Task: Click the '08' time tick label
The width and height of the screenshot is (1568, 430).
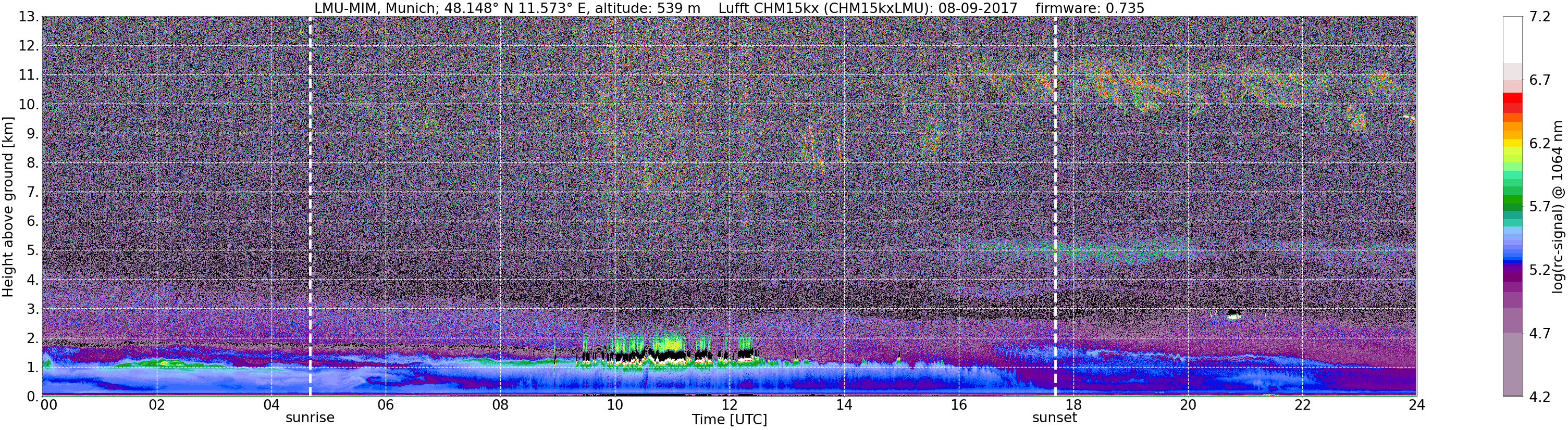Action: [x=500, y=406]
